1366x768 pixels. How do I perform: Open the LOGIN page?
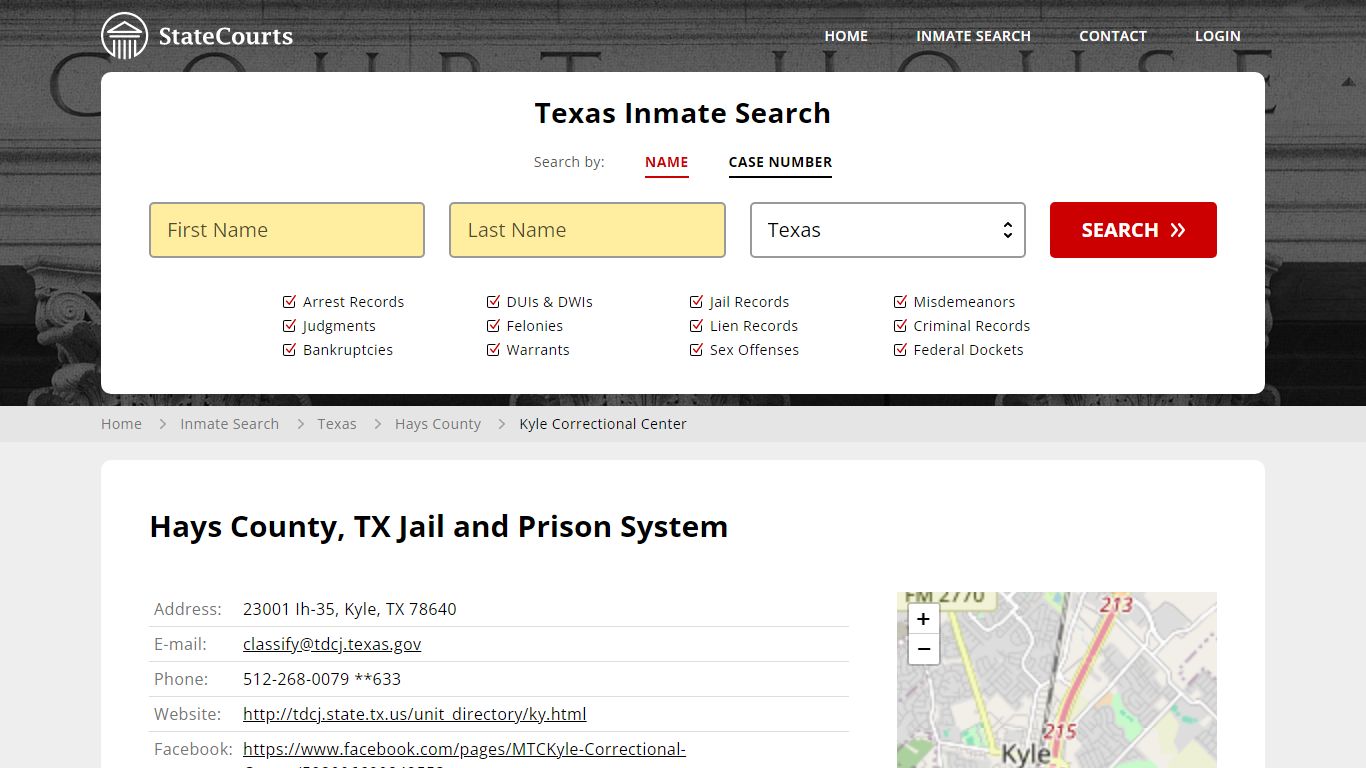(x=1218, y=36)
